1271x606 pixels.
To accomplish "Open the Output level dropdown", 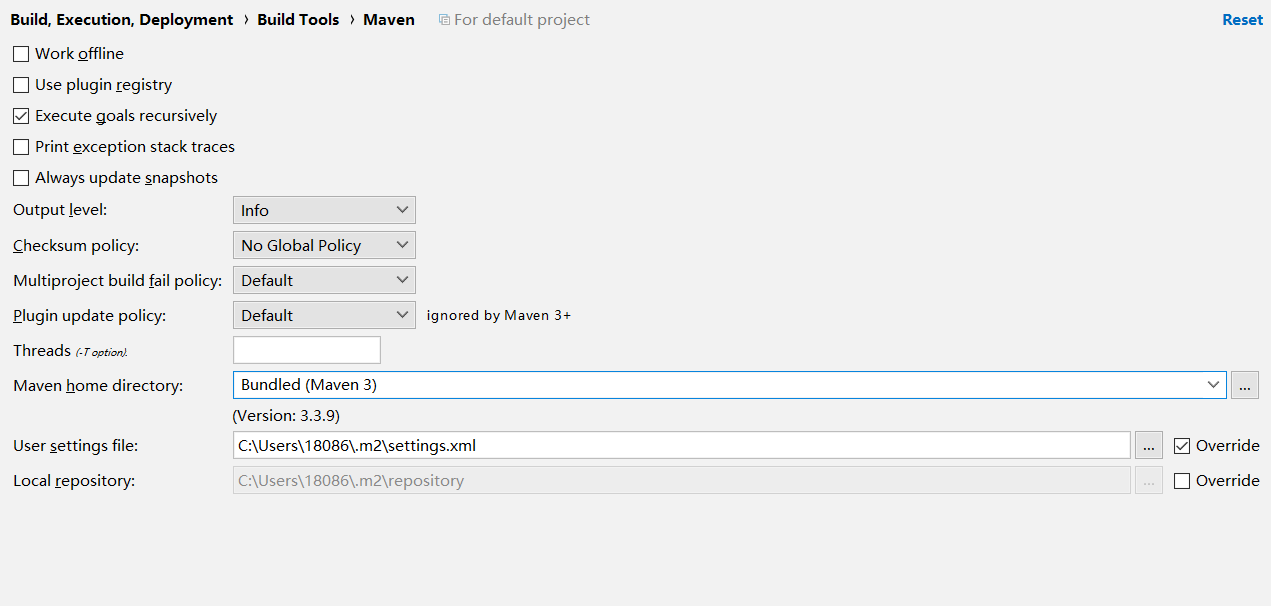I will (x=324, y=210).
